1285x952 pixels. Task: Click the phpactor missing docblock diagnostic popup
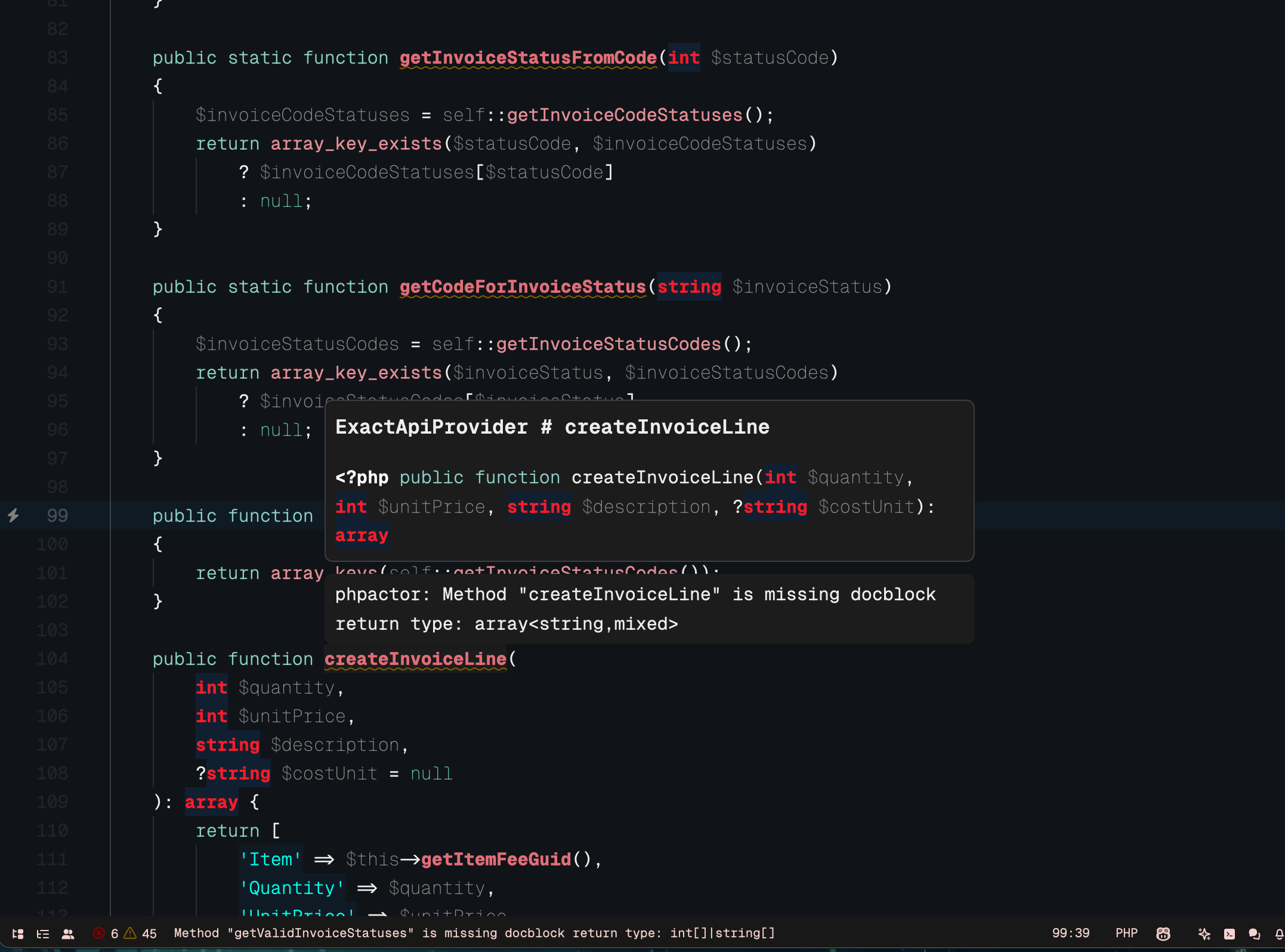[x=649, y=609]
